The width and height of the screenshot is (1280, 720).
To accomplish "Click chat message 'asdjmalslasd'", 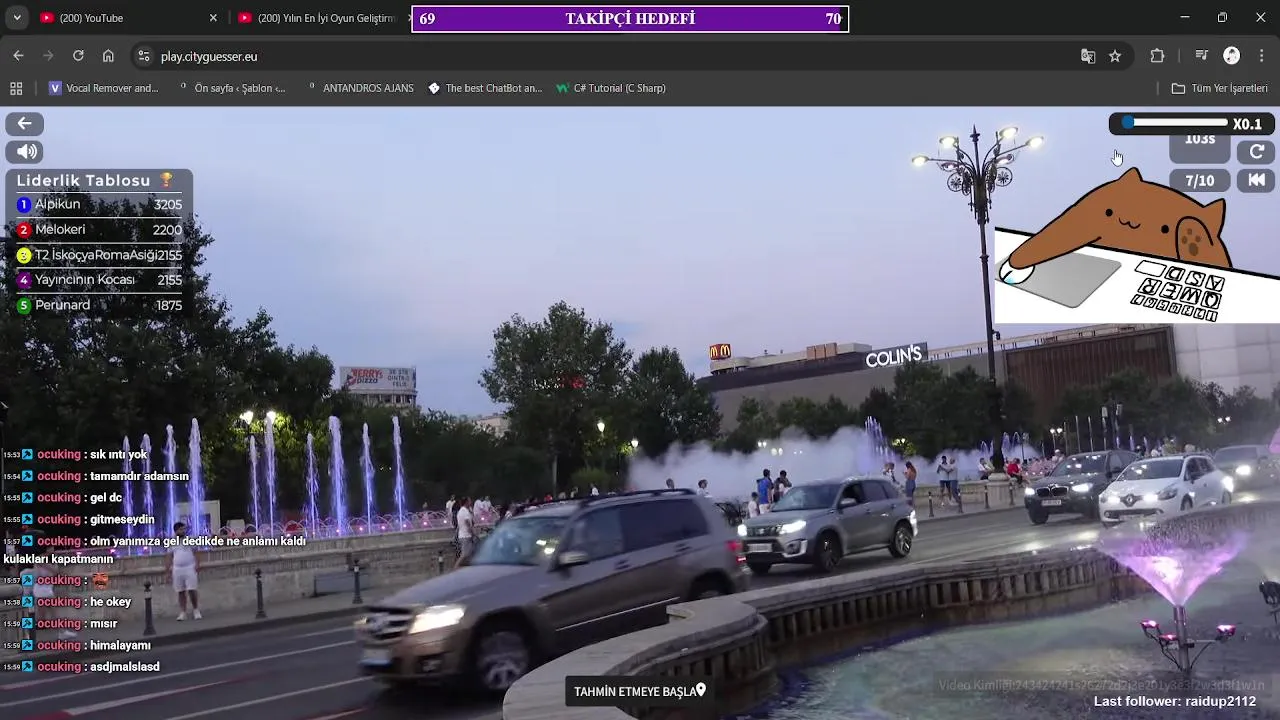I will click(x=124, y=667).
